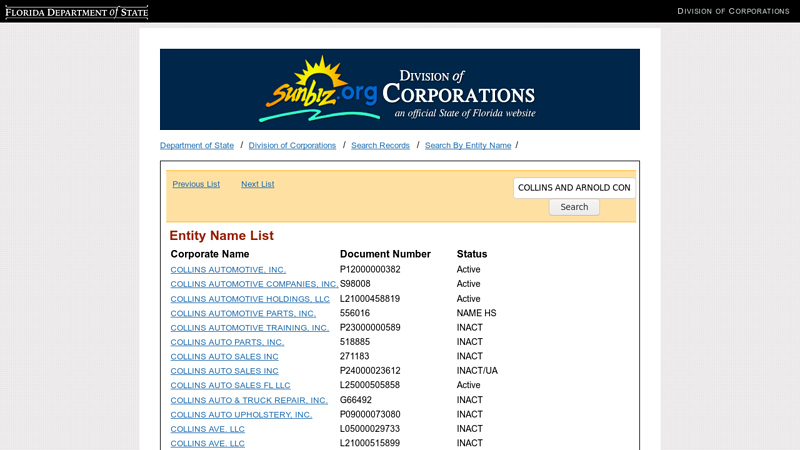Open COLLINS AUTO PARTS, INC. record
The height and width of the screenshot is (450, 800).
[227, 342]
